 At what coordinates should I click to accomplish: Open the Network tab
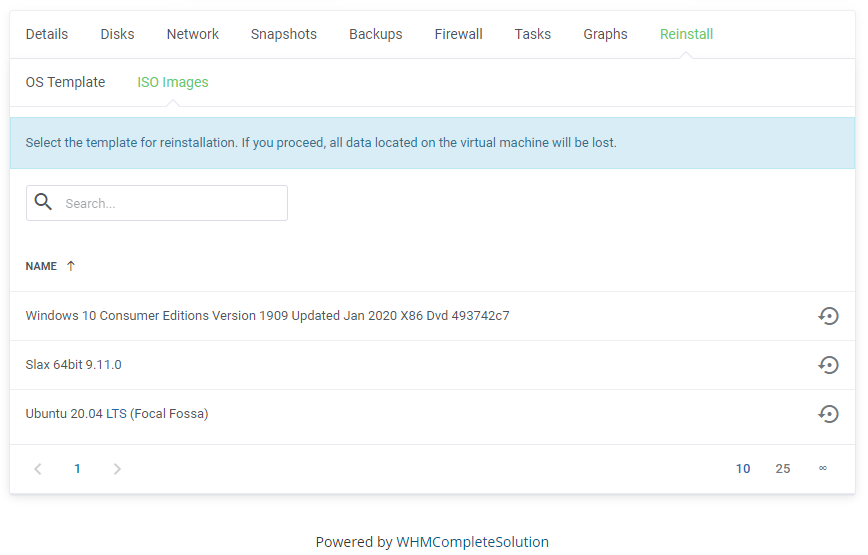pyautogui.click(x=193, y=34)
